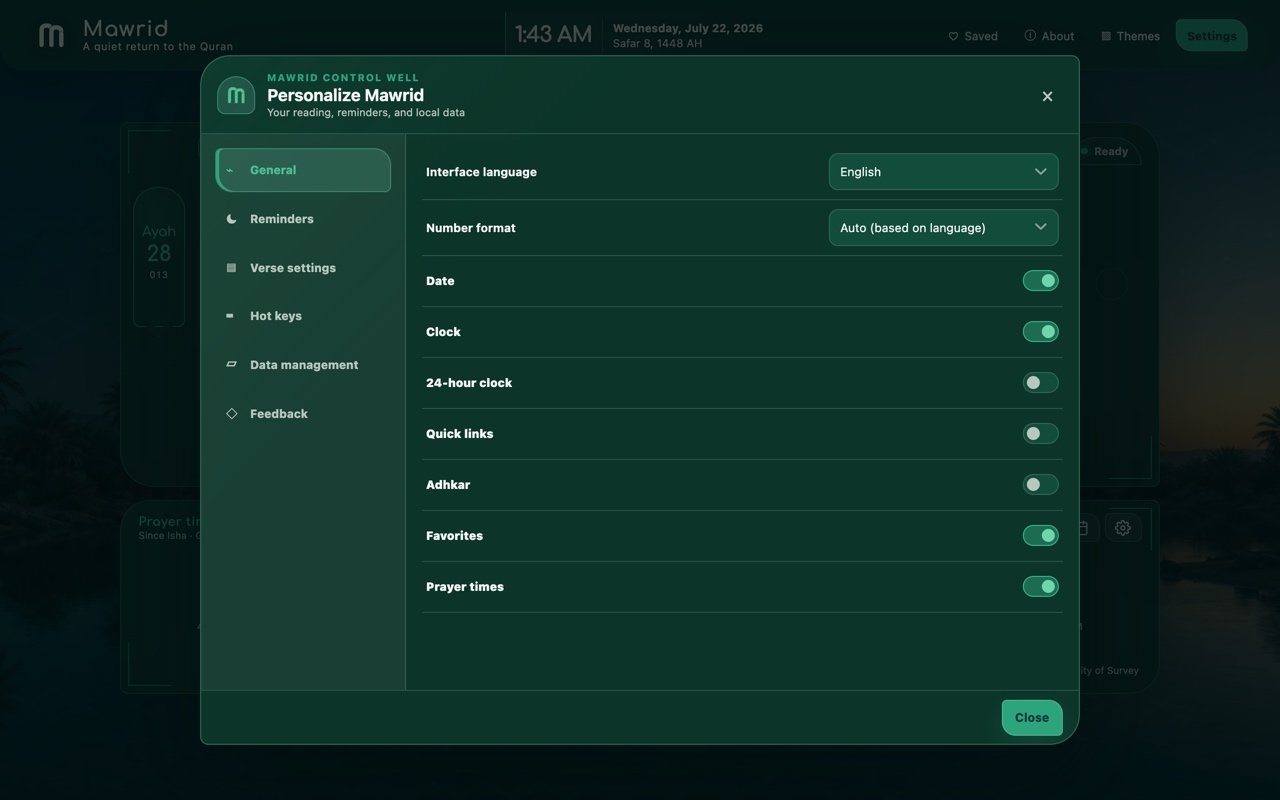This screenshot has width=1280, height=800.
Task: Disable the Favorites toggle
Action: point(1040,536)
